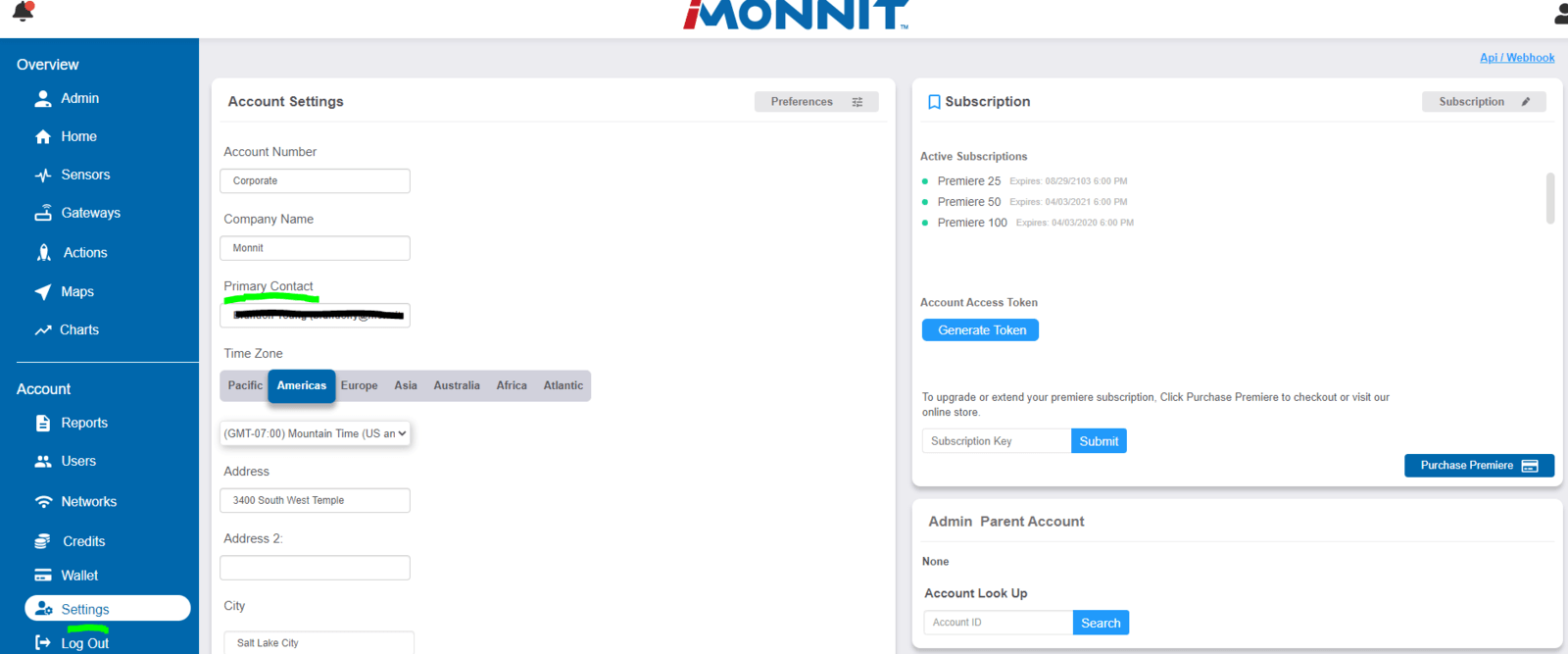The width and height of the screenshot is (1568, 654).
Task: Open Credits in the sidebar
Action: pyautogui.click(x=82, y=541)
